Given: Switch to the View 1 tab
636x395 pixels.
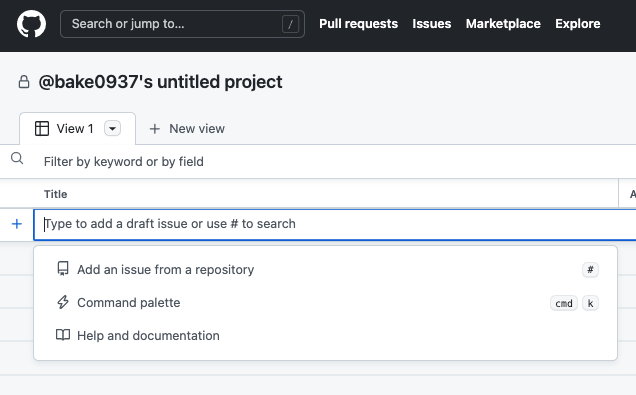Looking at the screenshot, I should click(77, 129).
